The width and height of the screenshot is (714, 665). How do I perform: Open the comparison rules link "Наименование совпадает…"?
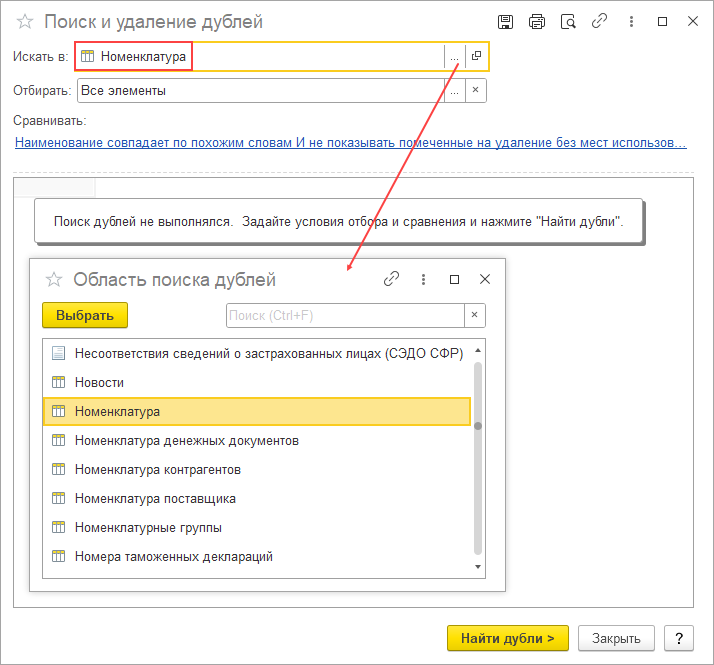click(351, 143)
